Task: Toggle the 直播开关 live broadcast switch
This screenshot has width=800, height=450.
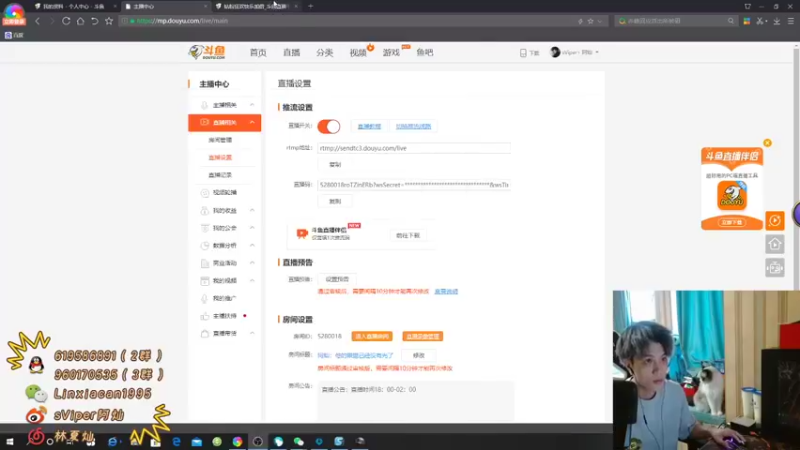Action: click(x=329, y=127)
